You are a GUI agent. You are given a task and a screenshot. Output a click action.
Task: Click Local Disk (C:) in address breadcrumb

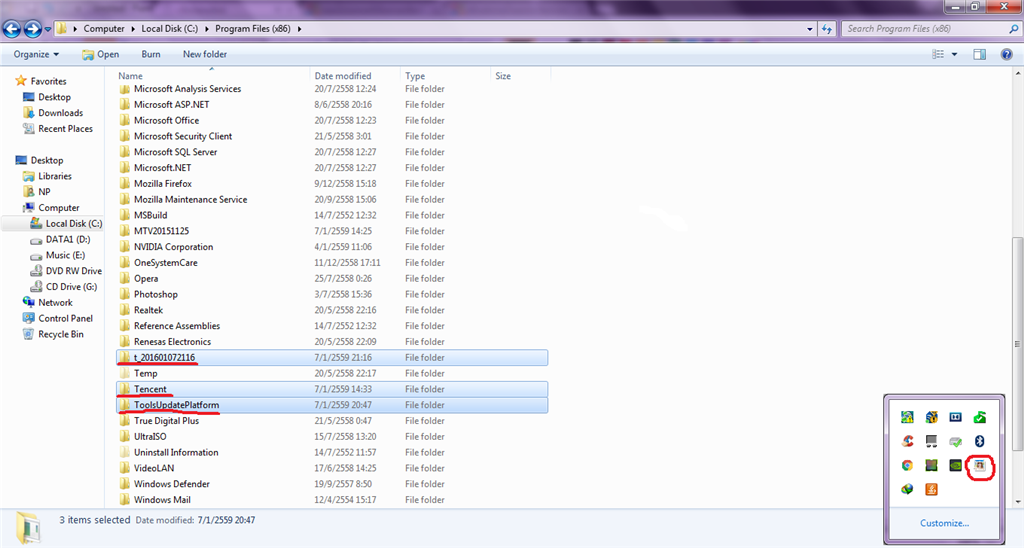pos(170,29)
